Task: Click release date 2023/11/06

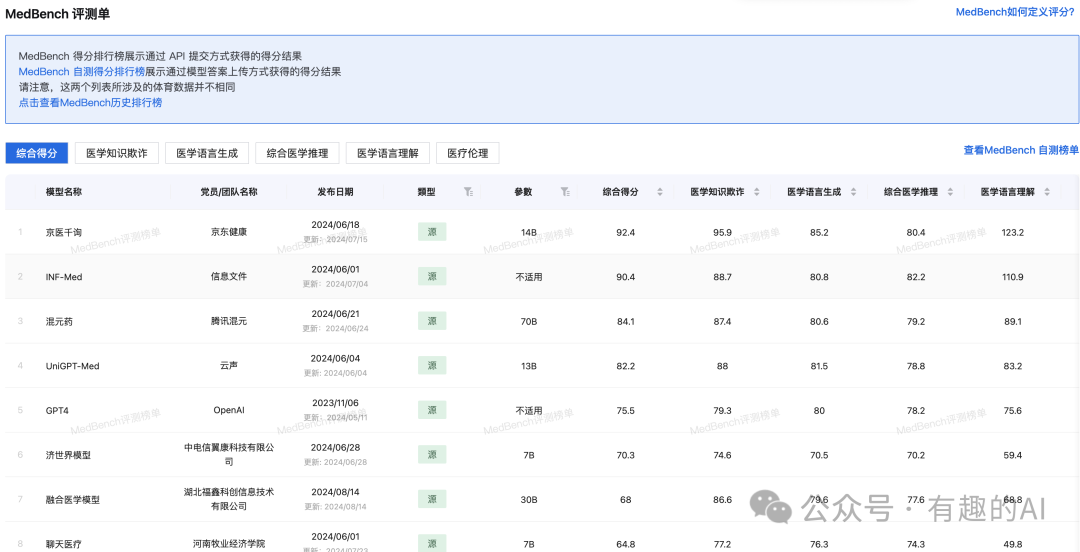Action: (335, 403)
